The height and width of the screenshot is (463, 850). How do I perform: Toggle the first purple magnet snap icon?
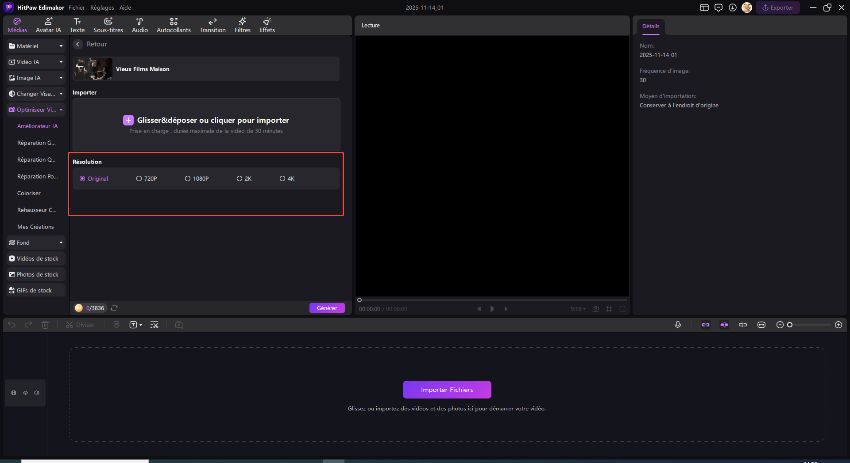tap(705, 325)
